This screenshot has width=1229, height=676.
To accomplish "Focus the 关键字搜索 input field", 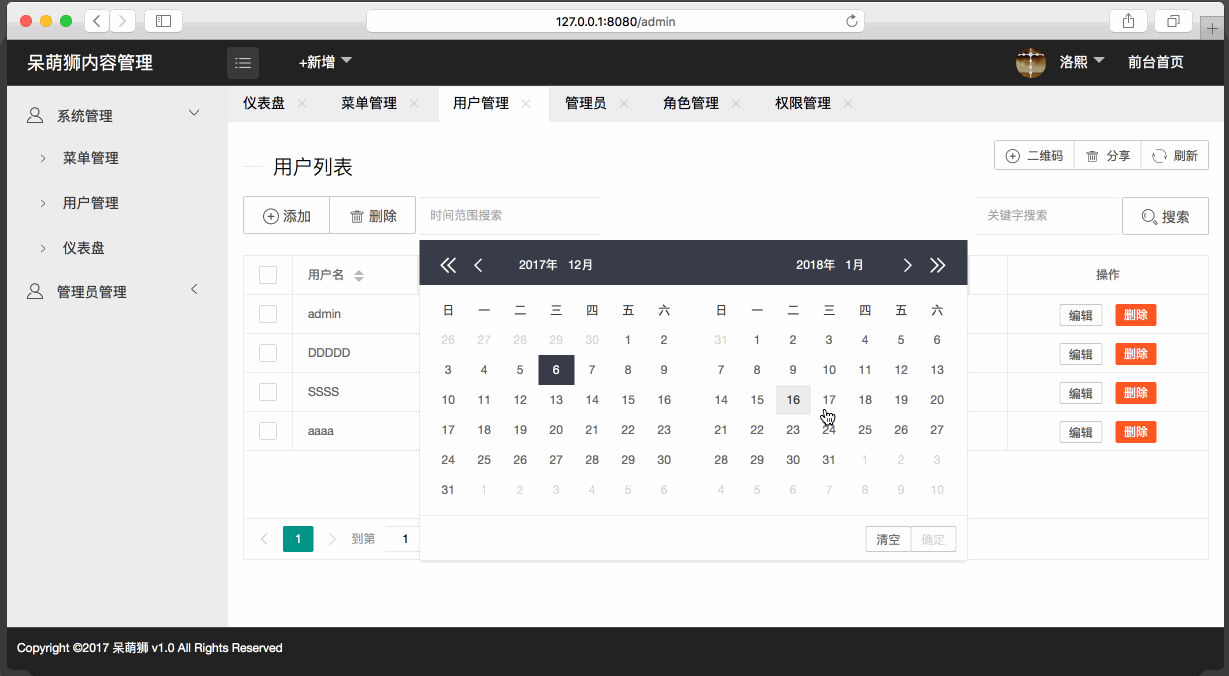I will pyautogui.click(x=1046, y=215).
